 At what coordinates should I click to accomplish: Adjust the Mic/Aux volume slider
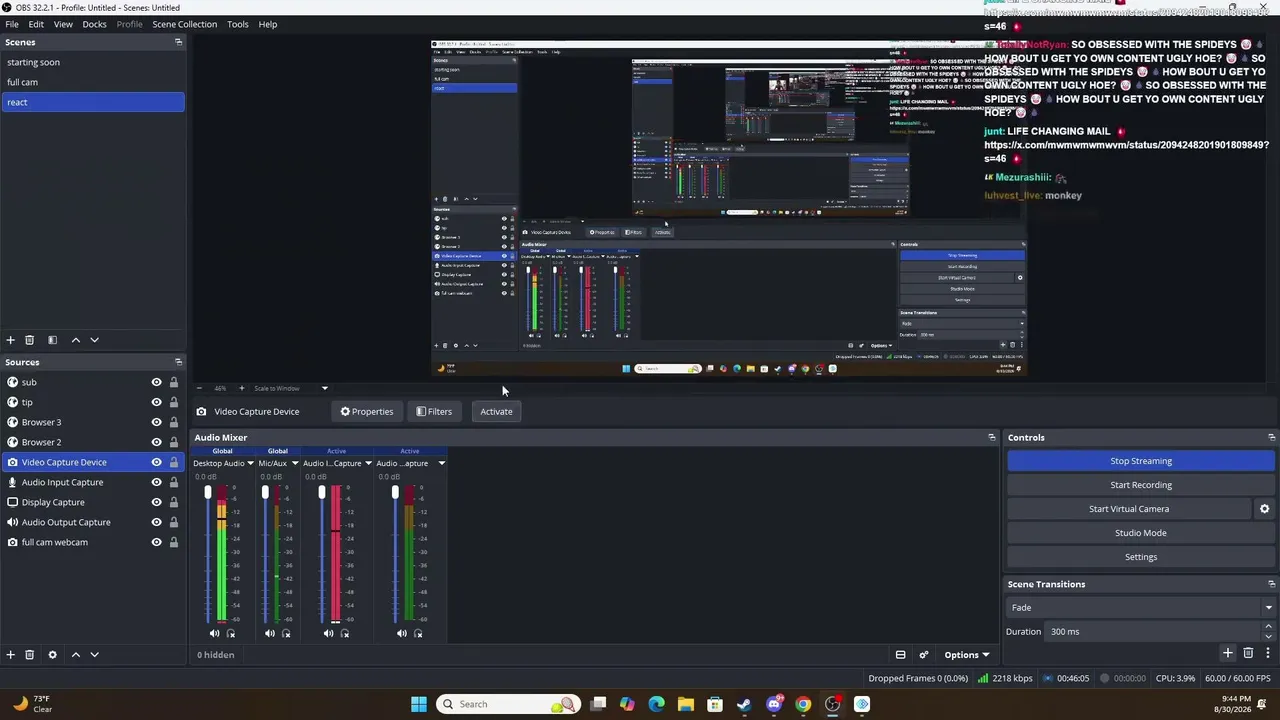[265, 492]
